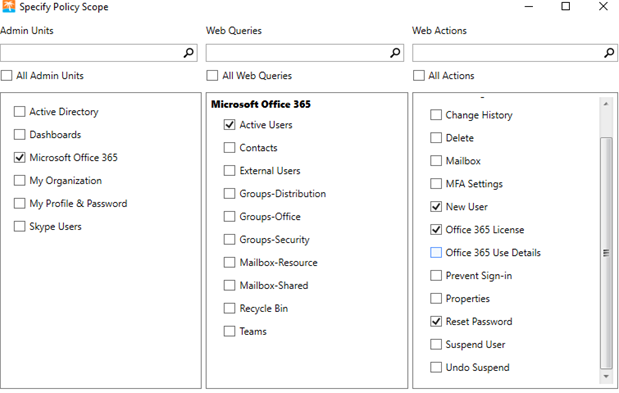Click the Admin Units column label

(x=27, y=30)
